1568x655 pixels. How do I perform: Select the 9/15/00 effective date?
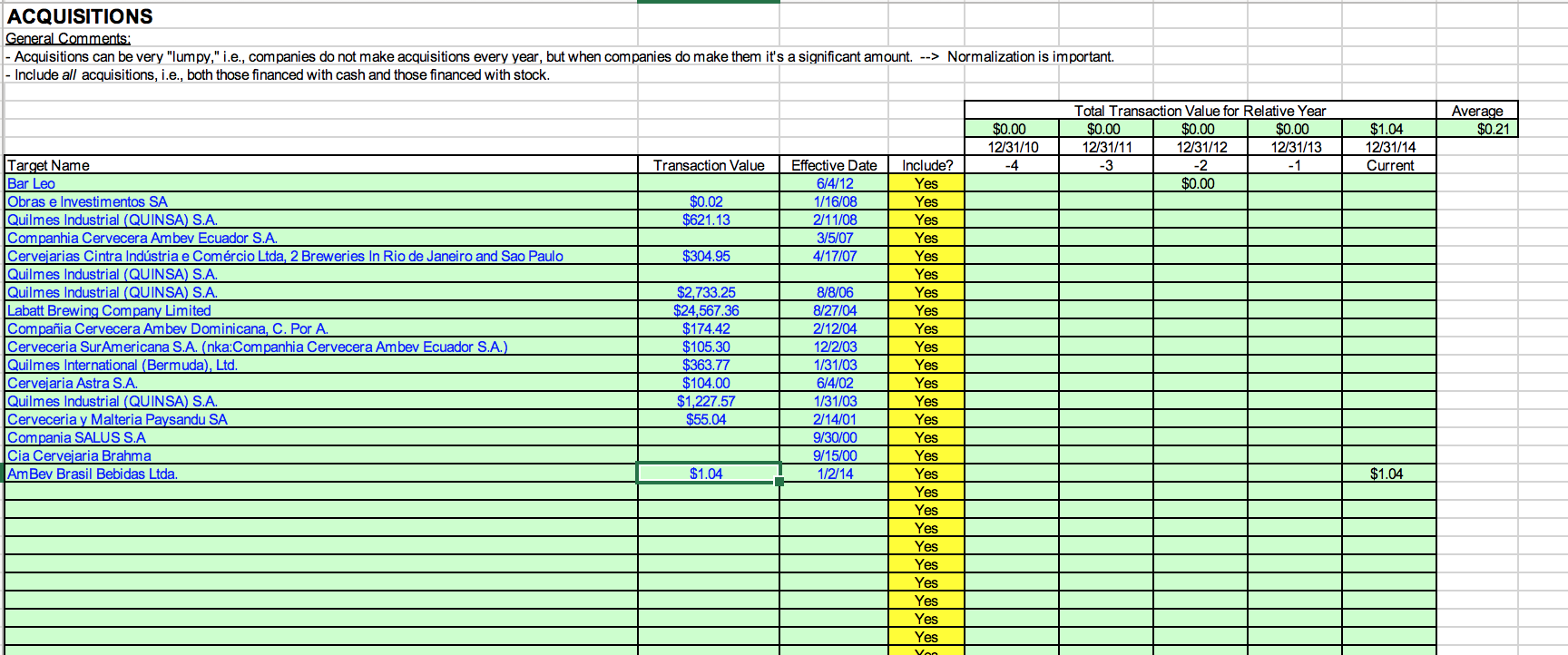coord(835,455)
